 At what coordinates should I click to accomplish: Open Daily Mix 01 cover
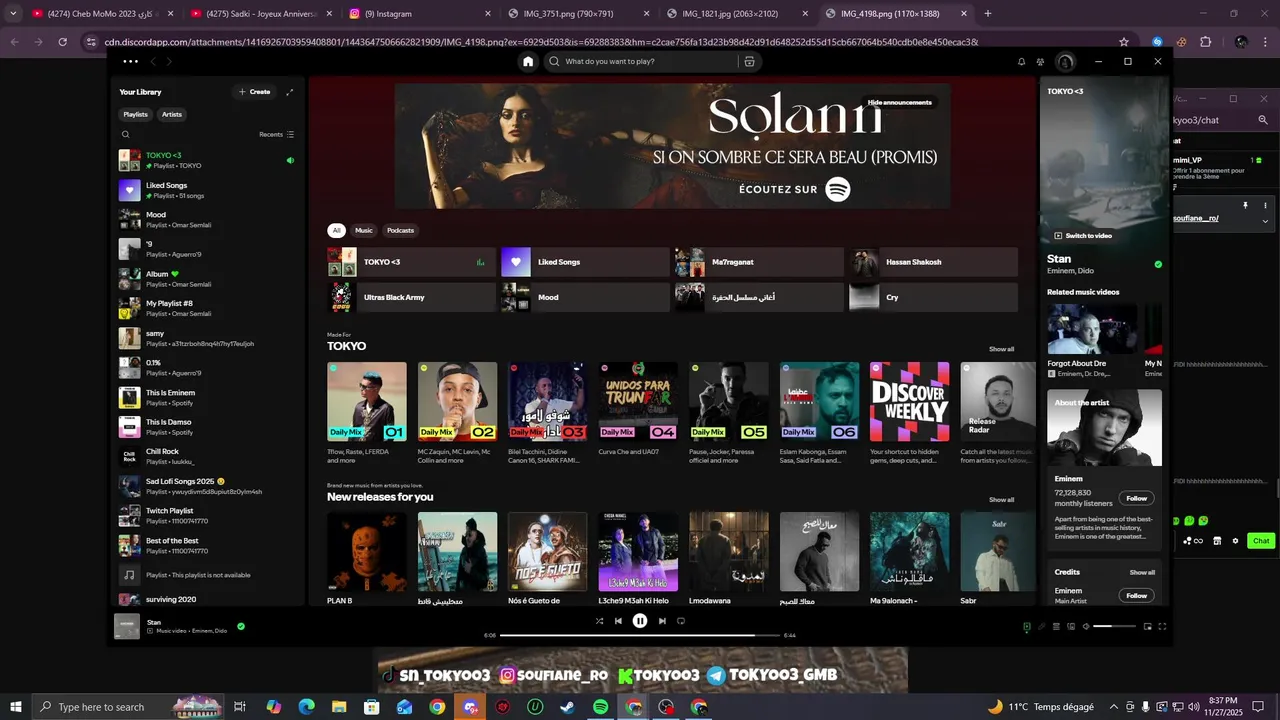[x=367, y=402]
